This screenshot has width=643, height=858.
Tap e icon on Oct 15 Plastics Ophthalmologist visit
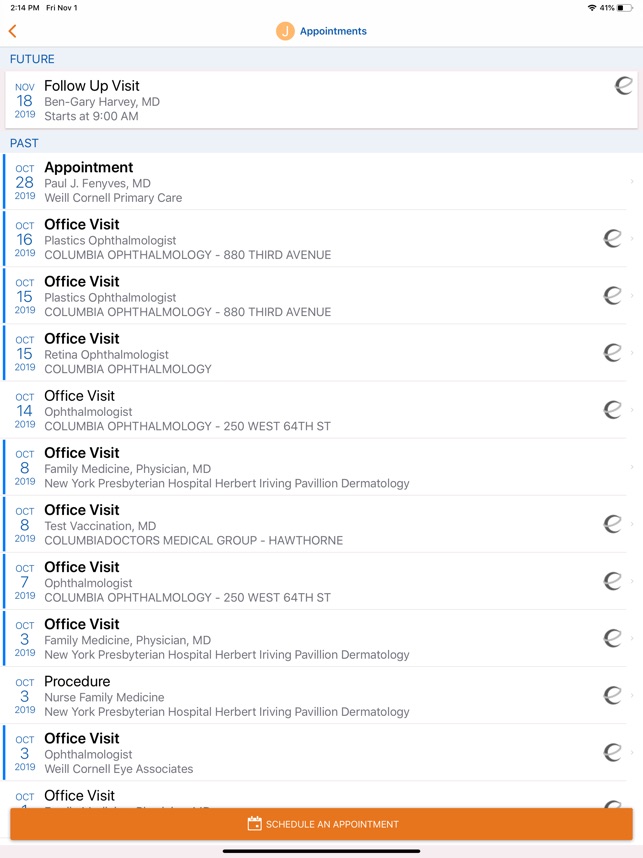(612, 295)
